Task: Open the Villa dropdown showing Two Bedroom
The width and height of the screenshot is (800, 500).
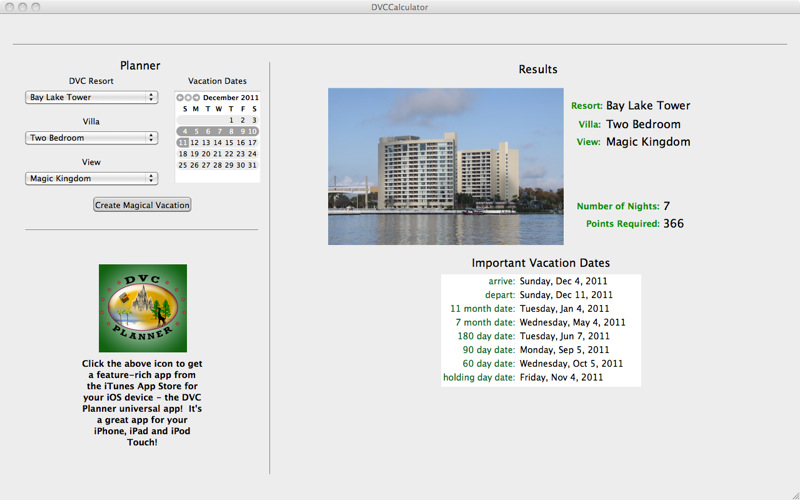Action: pyautogui.click(x=91, y=138)
